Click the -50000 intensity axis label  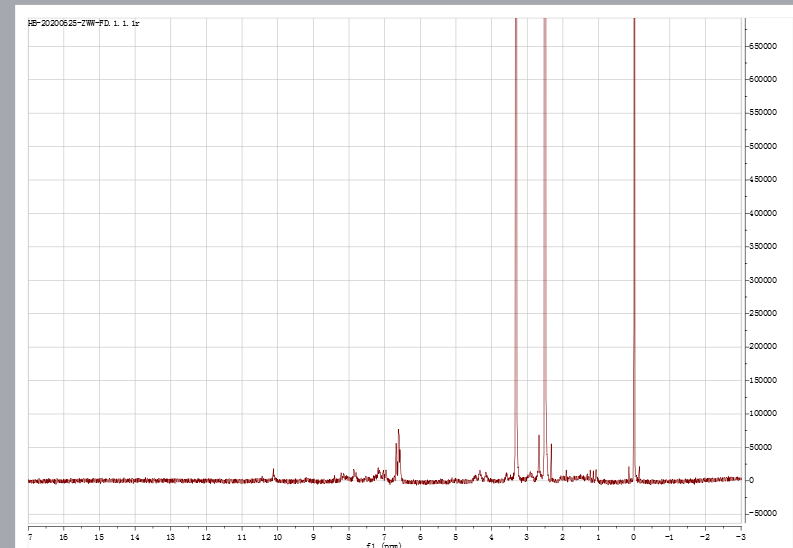click(x=768, y=514)
